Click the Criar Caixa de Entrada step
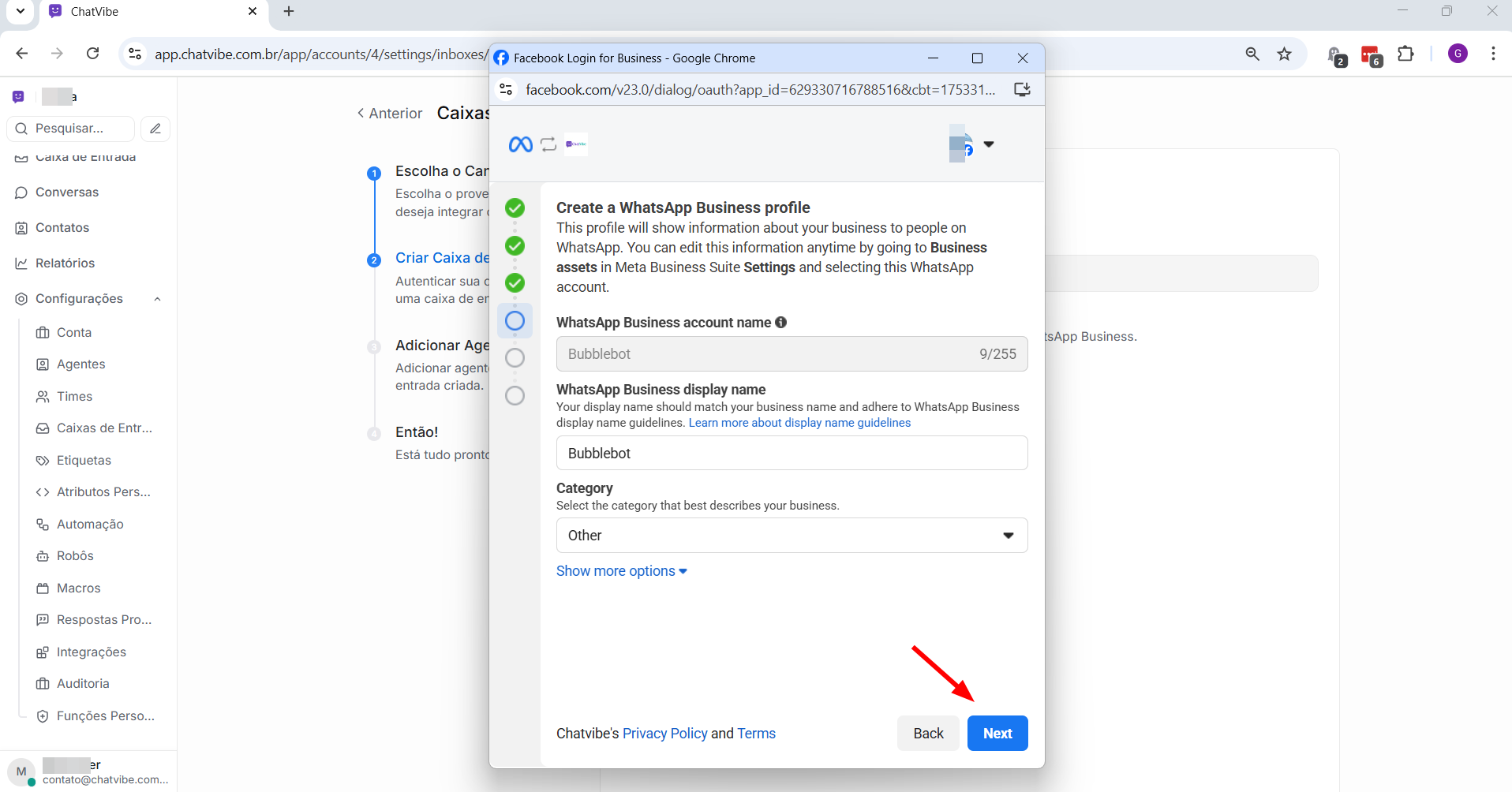This screenshot has height=792, width=1512. tap(442, 258)
